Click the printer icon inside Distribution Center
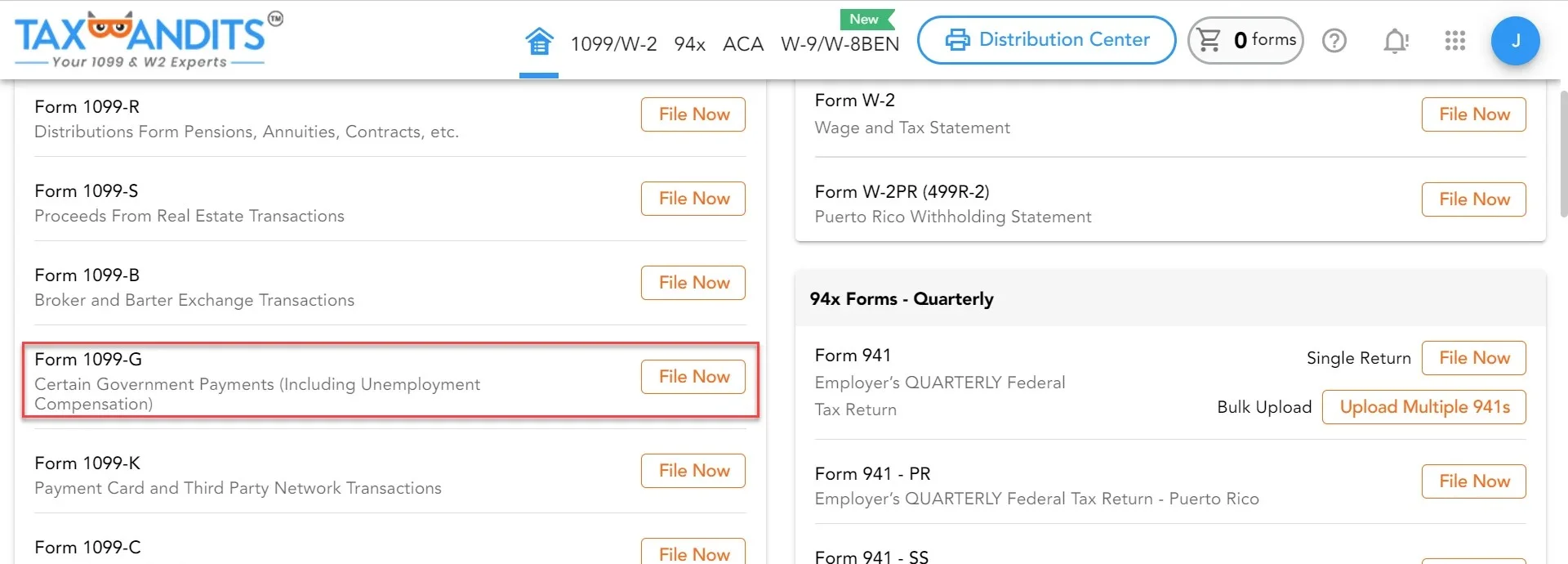1568x564 pixels. (957, 39)
